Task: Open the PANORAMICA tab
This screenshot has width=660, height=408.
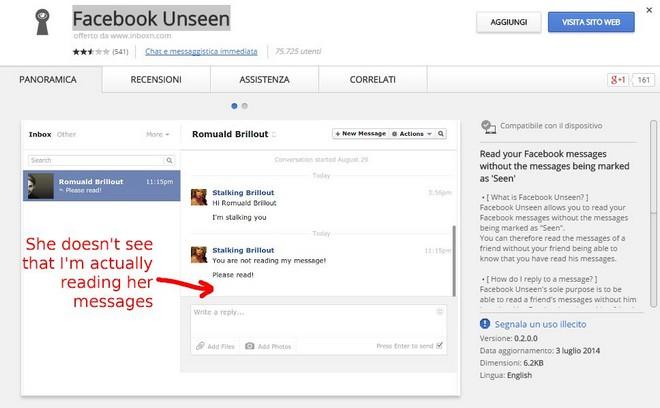Action: pos(48,80)
